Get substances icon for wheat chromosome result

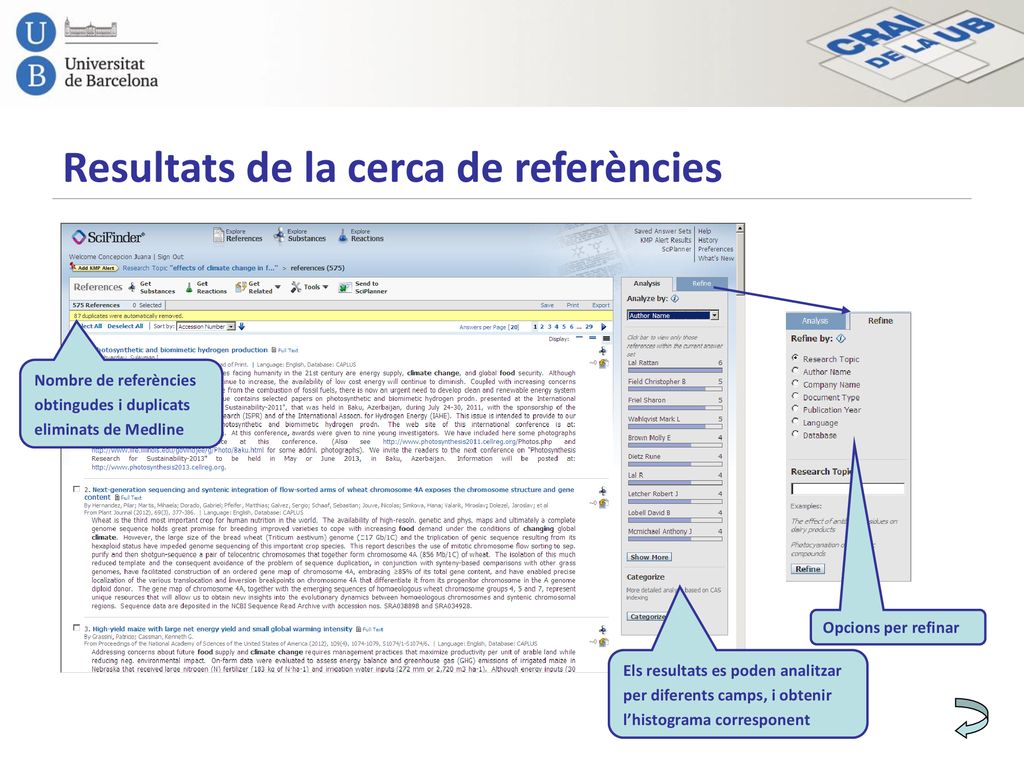[603, 490]
